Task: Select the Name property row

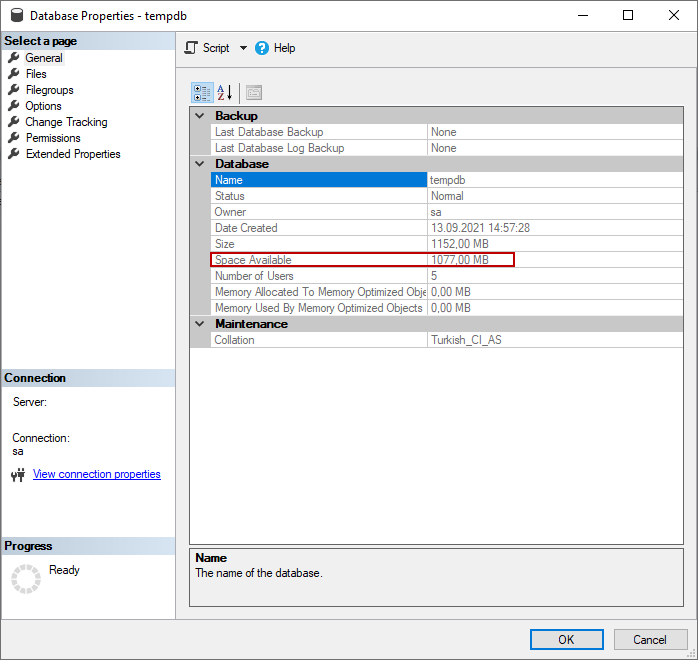Action: pos(447,180)
